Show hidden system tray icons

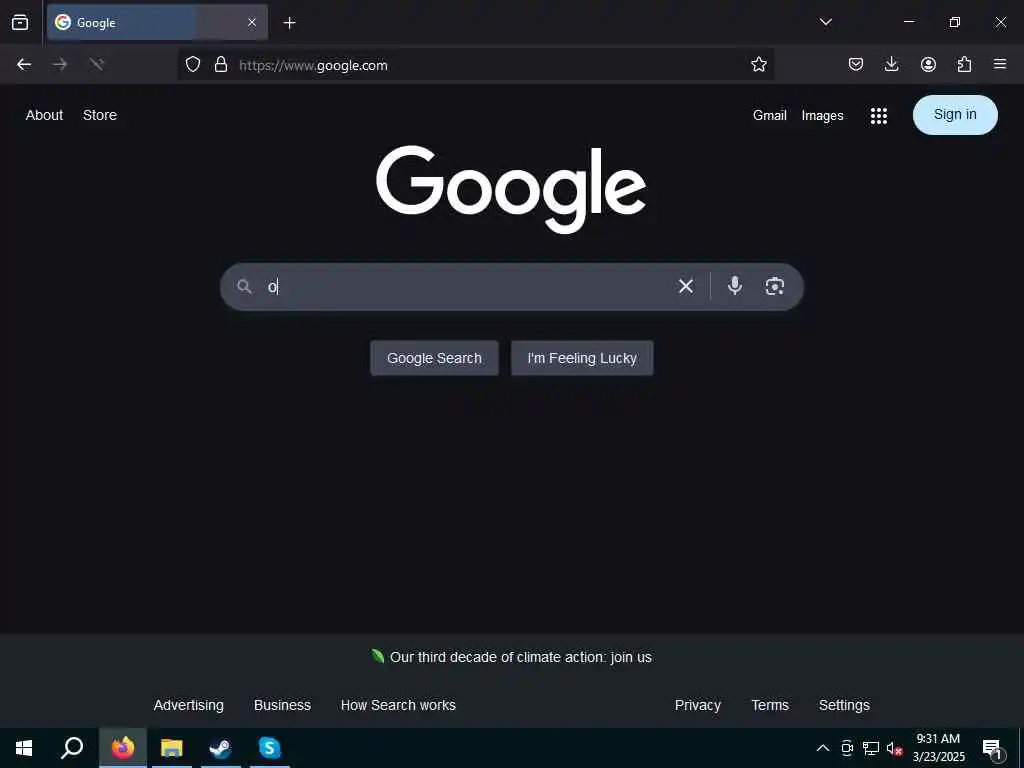[823, 748]
